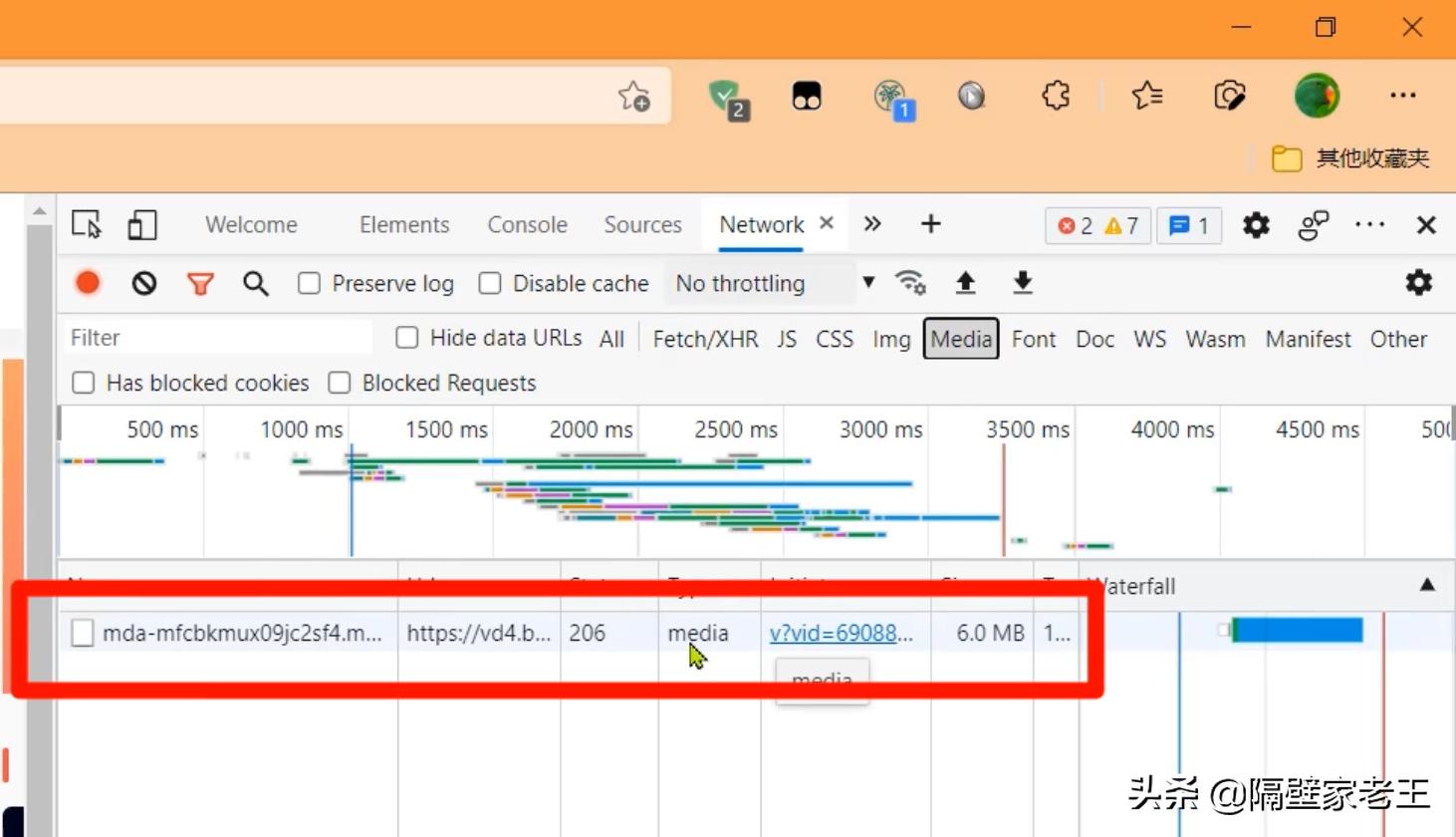Click the Filter text input
1456x837 pixels.
(218, 338)
